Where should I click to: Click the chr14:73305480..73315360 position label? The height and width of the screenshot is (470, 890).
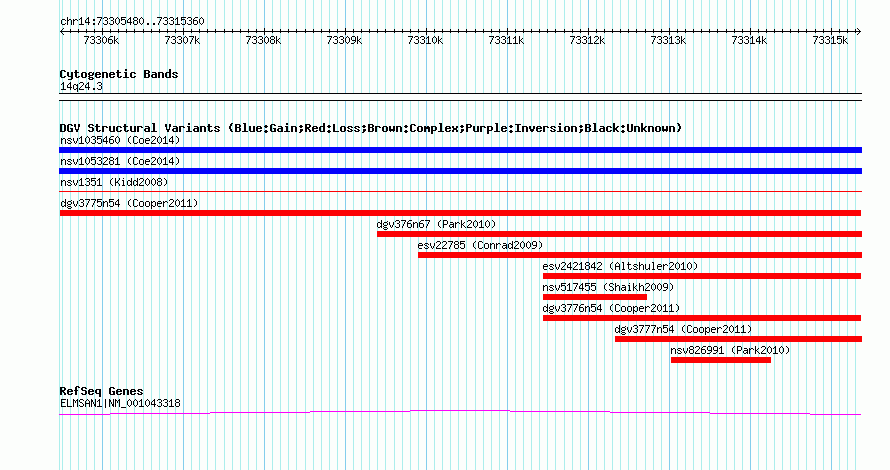coord(132,21)
